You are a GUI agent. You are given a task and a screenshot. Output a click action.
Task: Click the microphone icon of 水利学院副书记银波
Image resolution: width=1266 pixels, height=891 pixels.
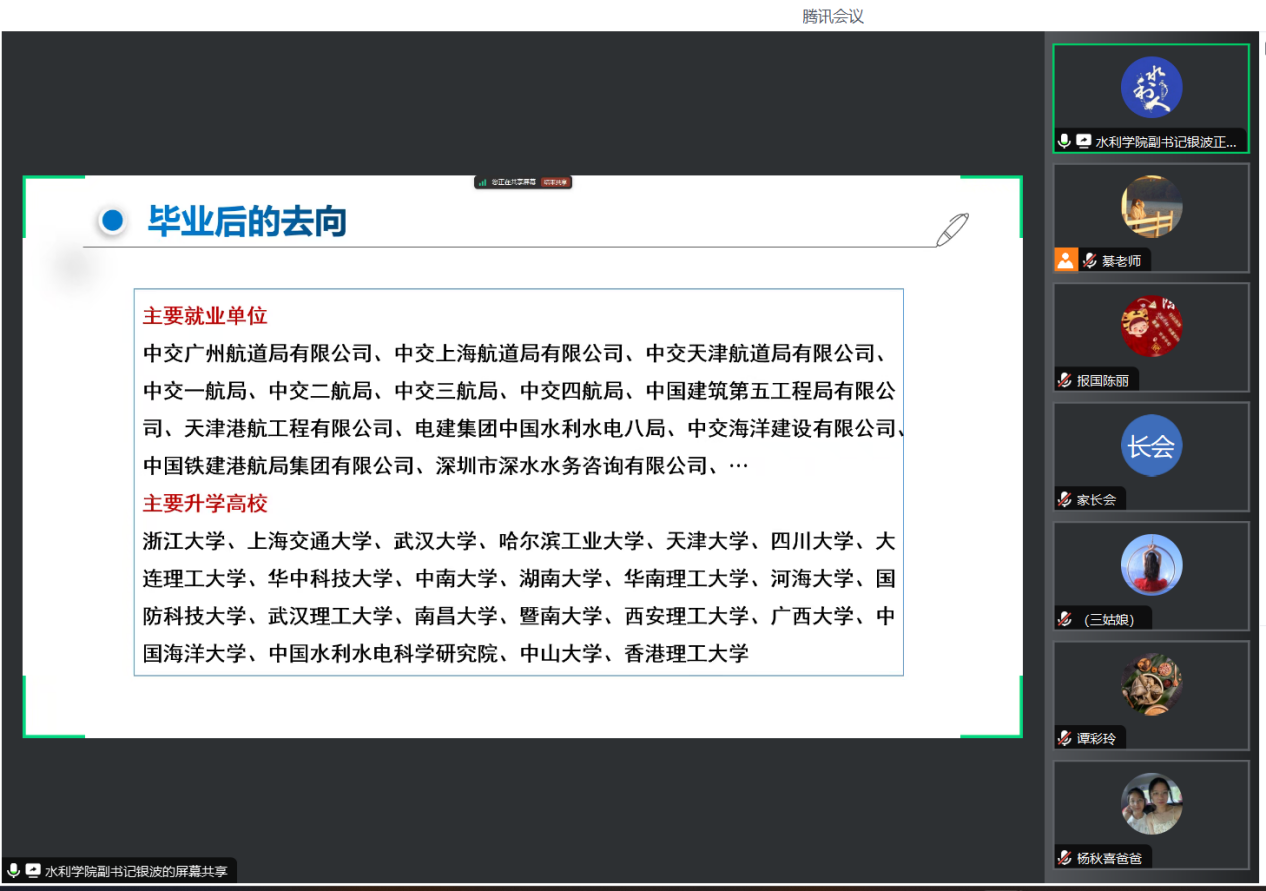(x=1065, y=142)
